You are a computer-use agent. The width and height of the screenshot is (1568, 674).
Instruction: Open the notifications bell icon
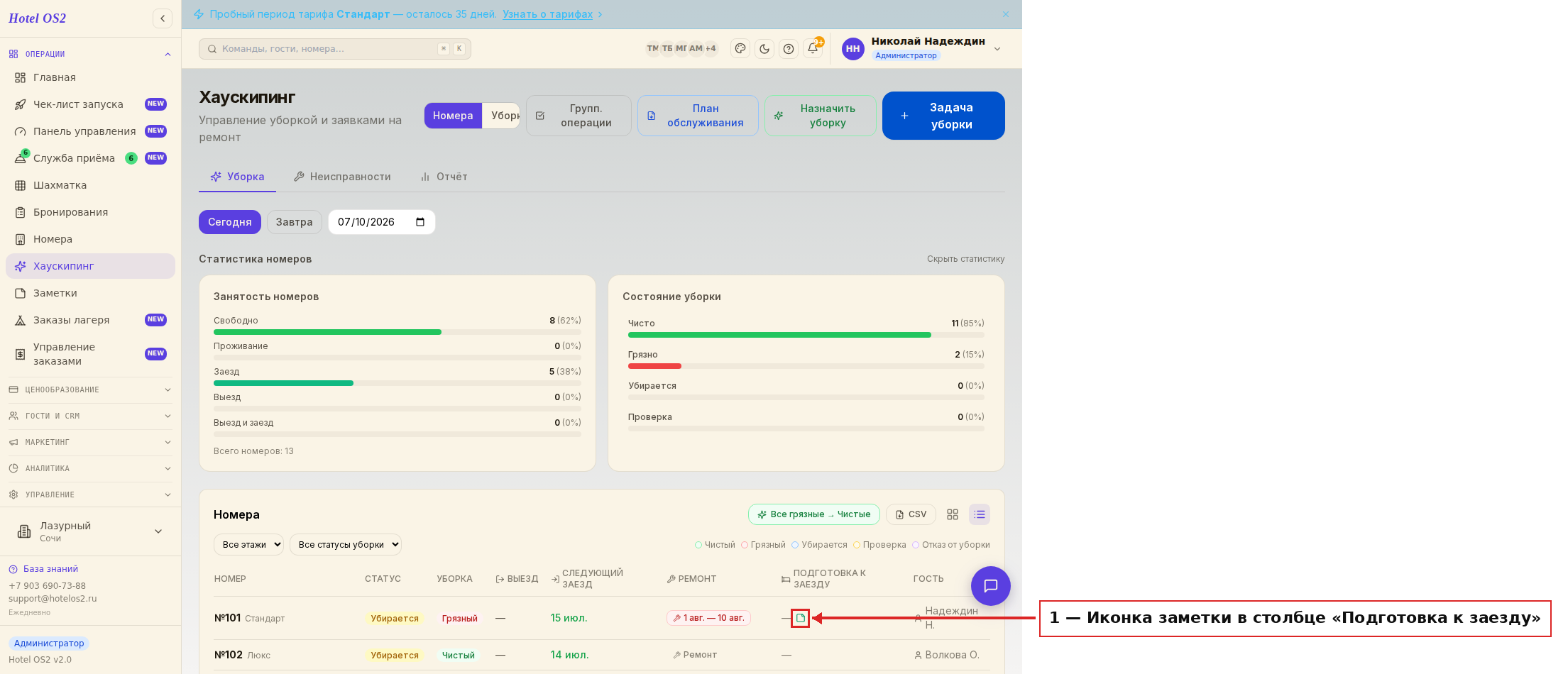pyautogui.click(x=813, y=48)
